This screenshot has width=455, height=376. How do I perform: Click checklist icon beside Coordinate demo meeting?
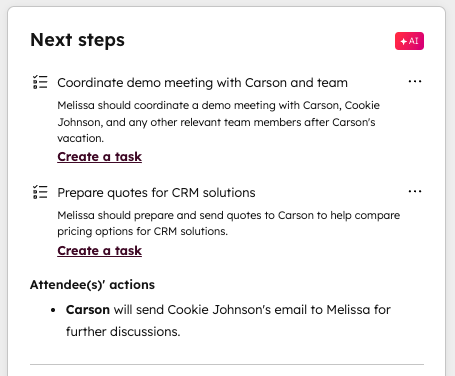tap(40, 82)
